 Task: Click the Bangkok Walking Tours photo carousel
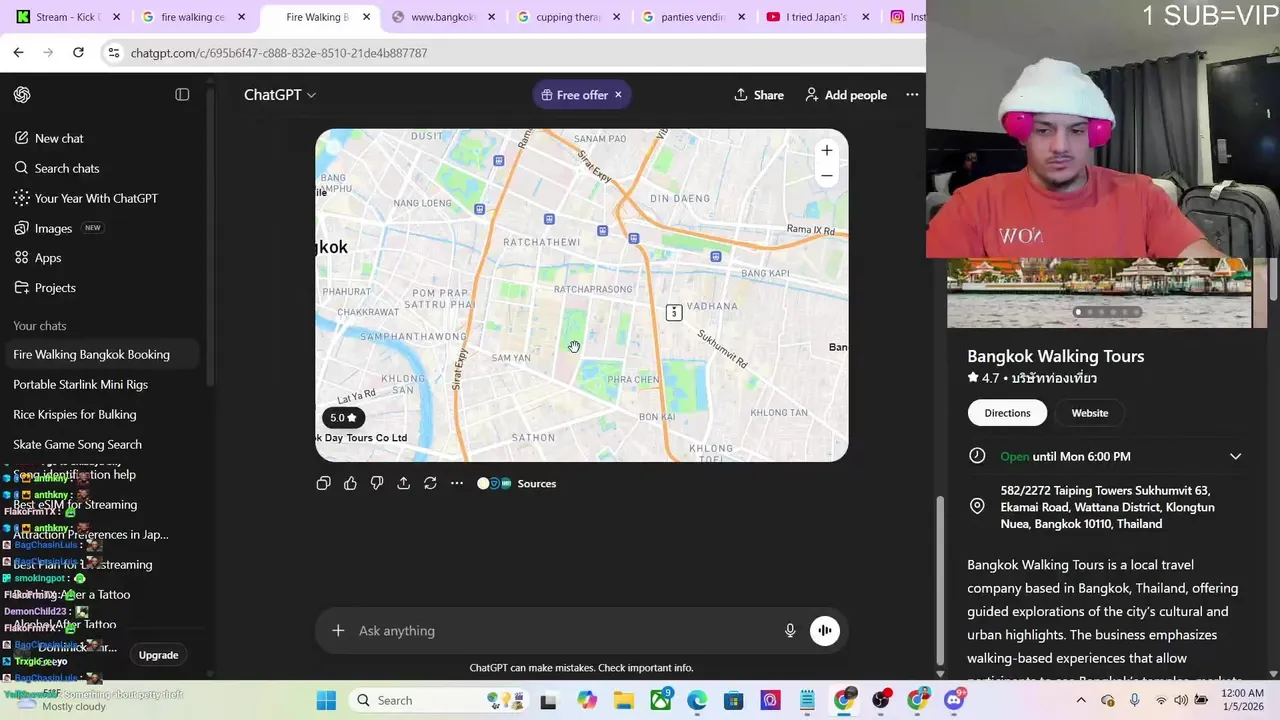1099,292
